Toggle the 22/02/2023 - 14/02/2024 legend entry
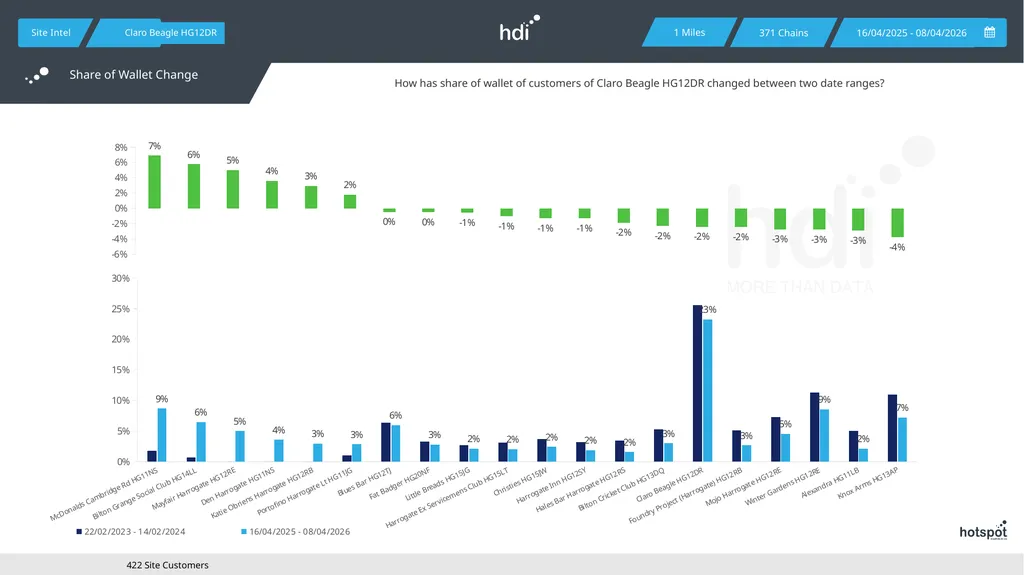The height and width of the screenshot is (575, 1024). (x=131, y=532)
